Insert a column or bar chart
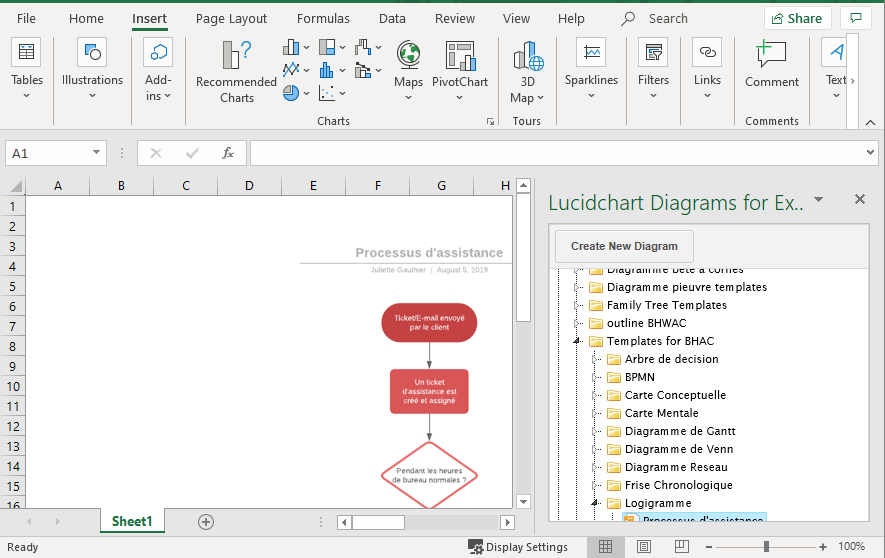Image resolution: width=885 pixels, height=558 pixels. coord(296,47)
